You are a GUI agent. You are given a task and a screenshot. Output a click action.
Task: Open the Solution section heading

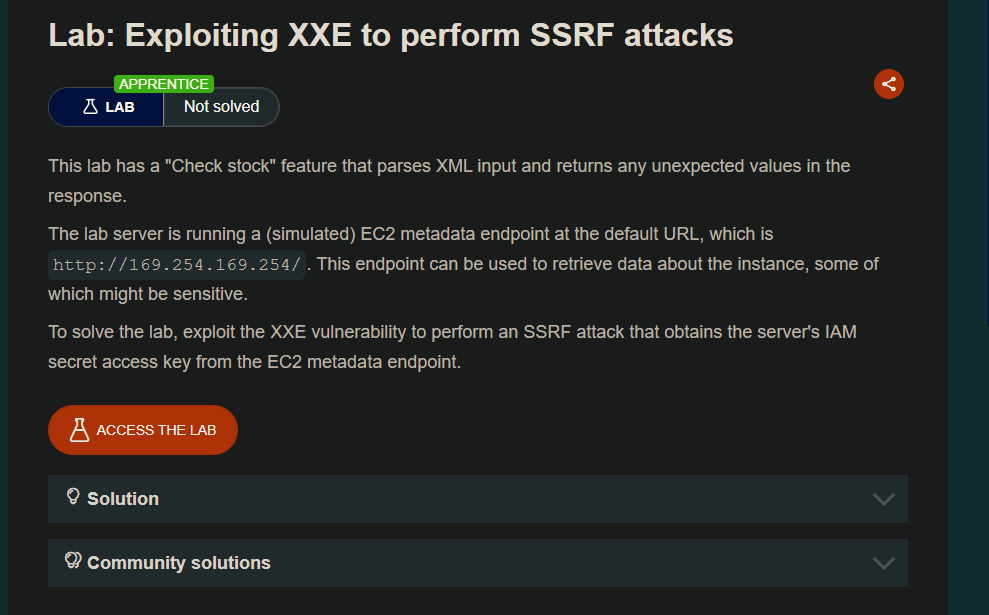click(x=123, y=499)
